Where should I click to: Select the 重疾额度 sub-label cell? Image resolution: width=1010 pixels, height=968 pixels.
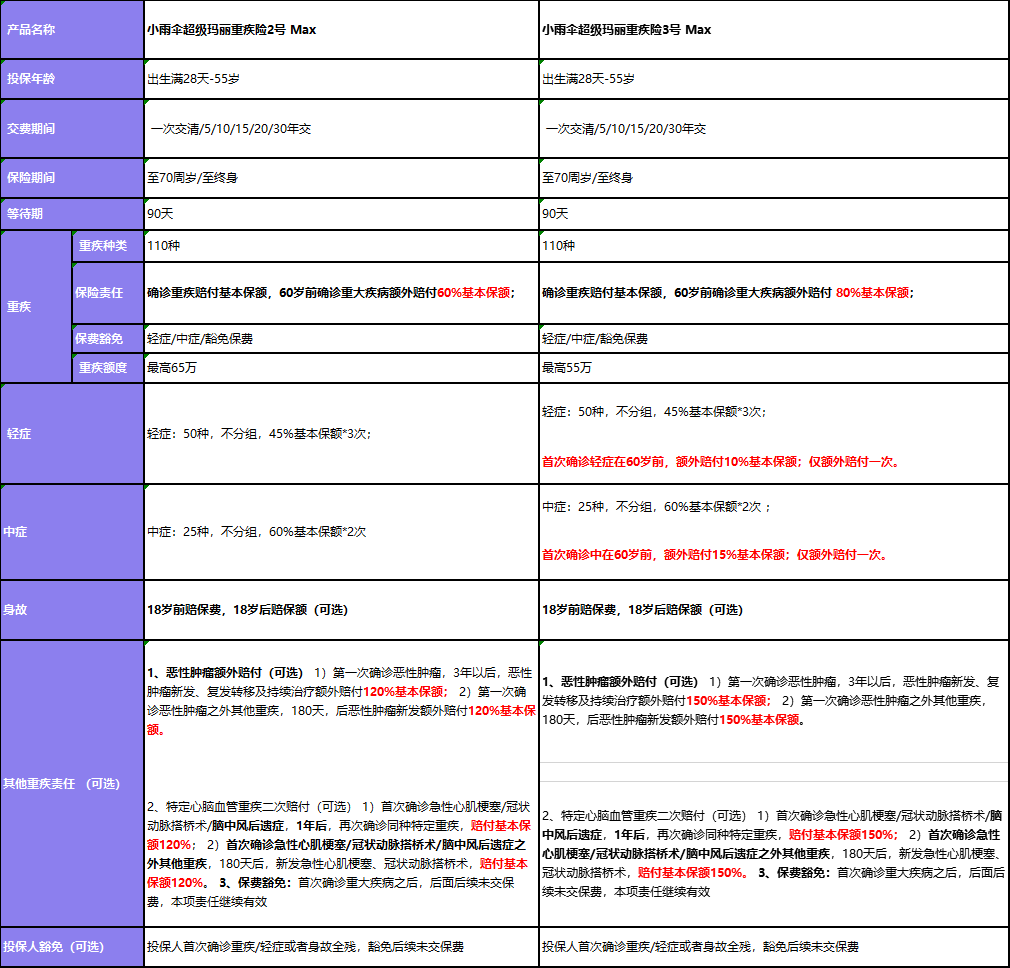tap(108, 368)
